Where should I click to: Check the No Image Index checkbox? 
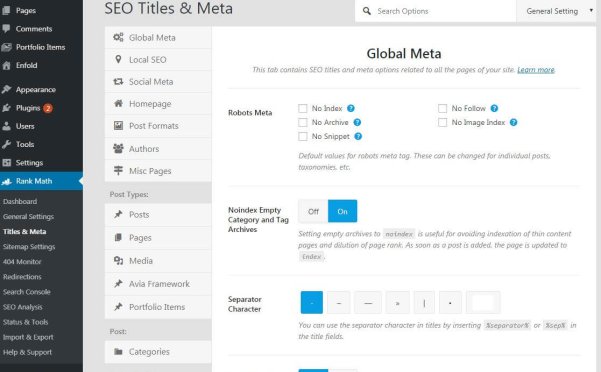point(443,122)
